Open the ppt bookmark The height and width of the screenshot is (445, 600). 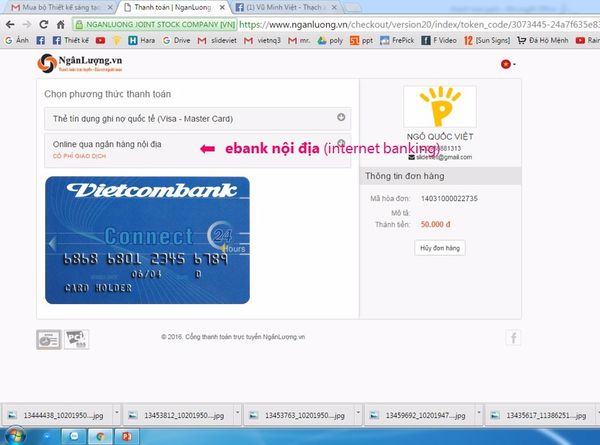(x=362, y=40)
